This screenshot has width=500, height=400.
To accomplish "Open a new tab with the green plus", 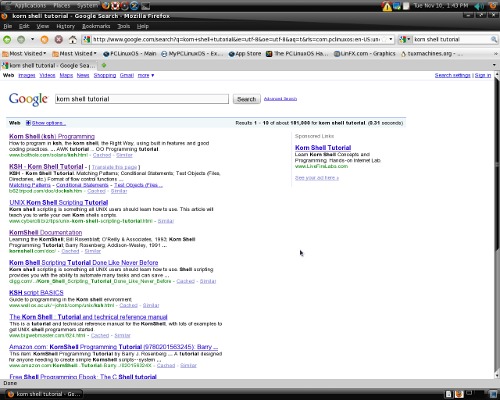I will pyautogui.click(x=104, y=65).
